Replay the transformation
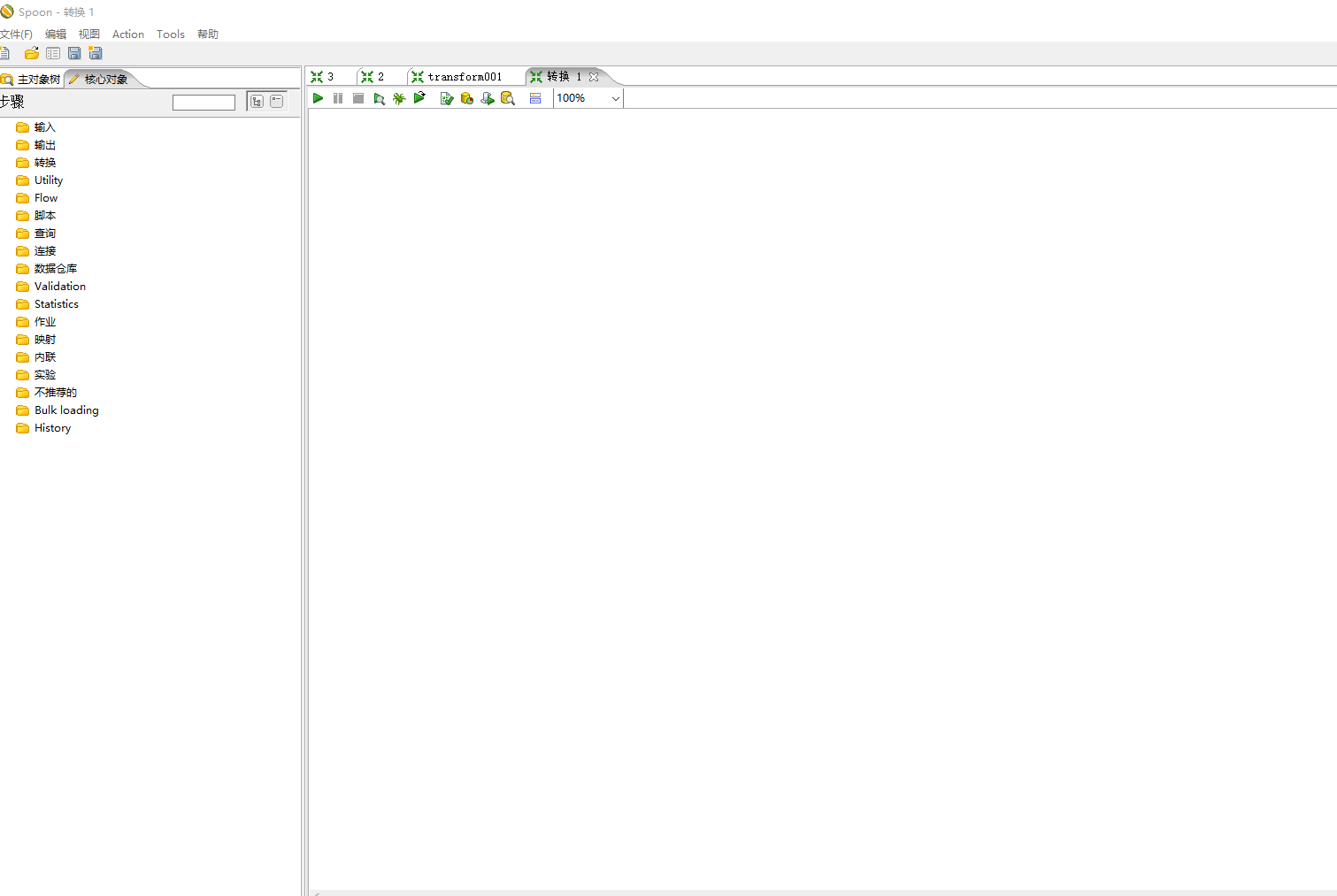 pos(419,98)
